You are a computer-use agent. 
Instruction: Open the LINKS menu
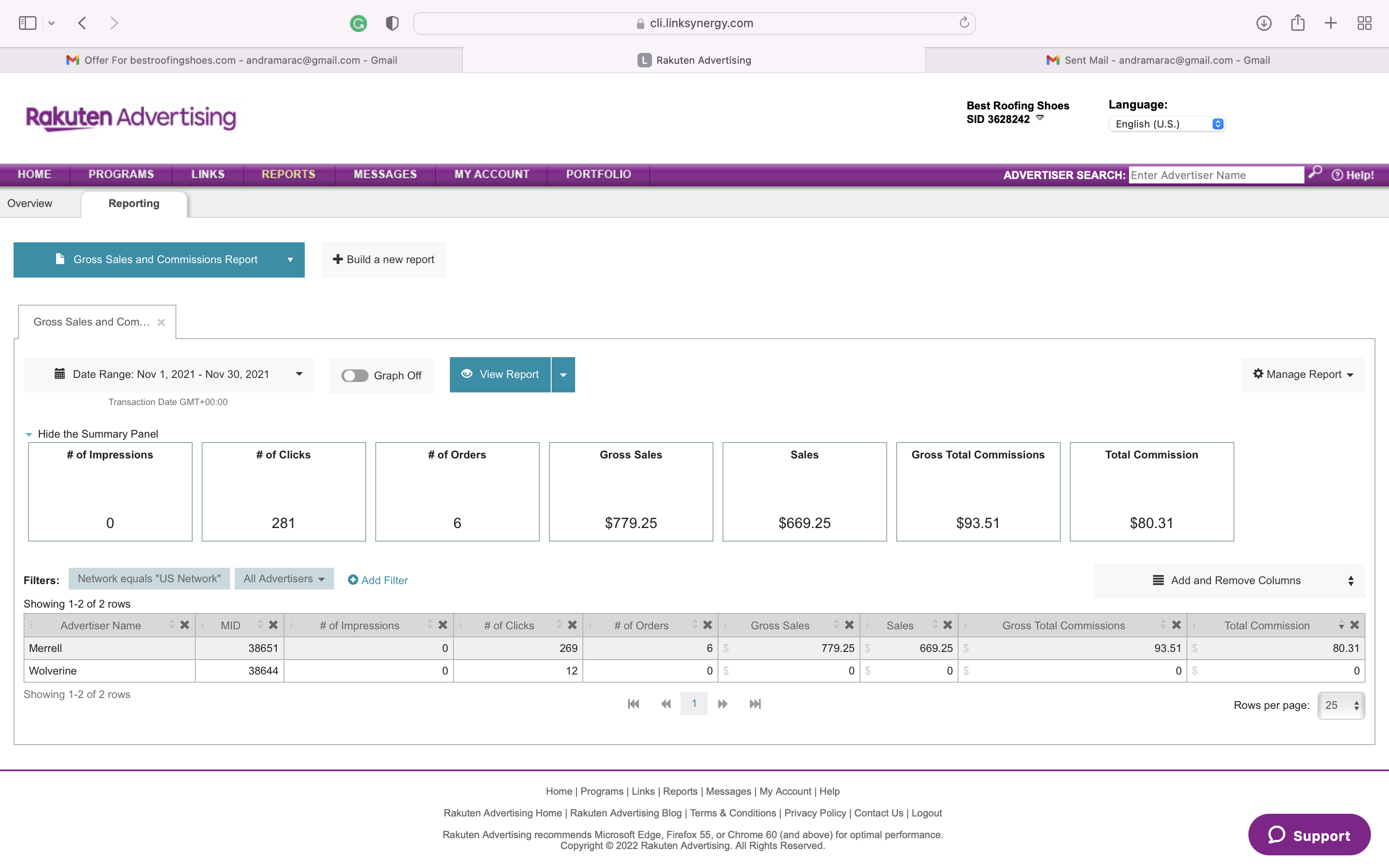click(x=208, y=174)
